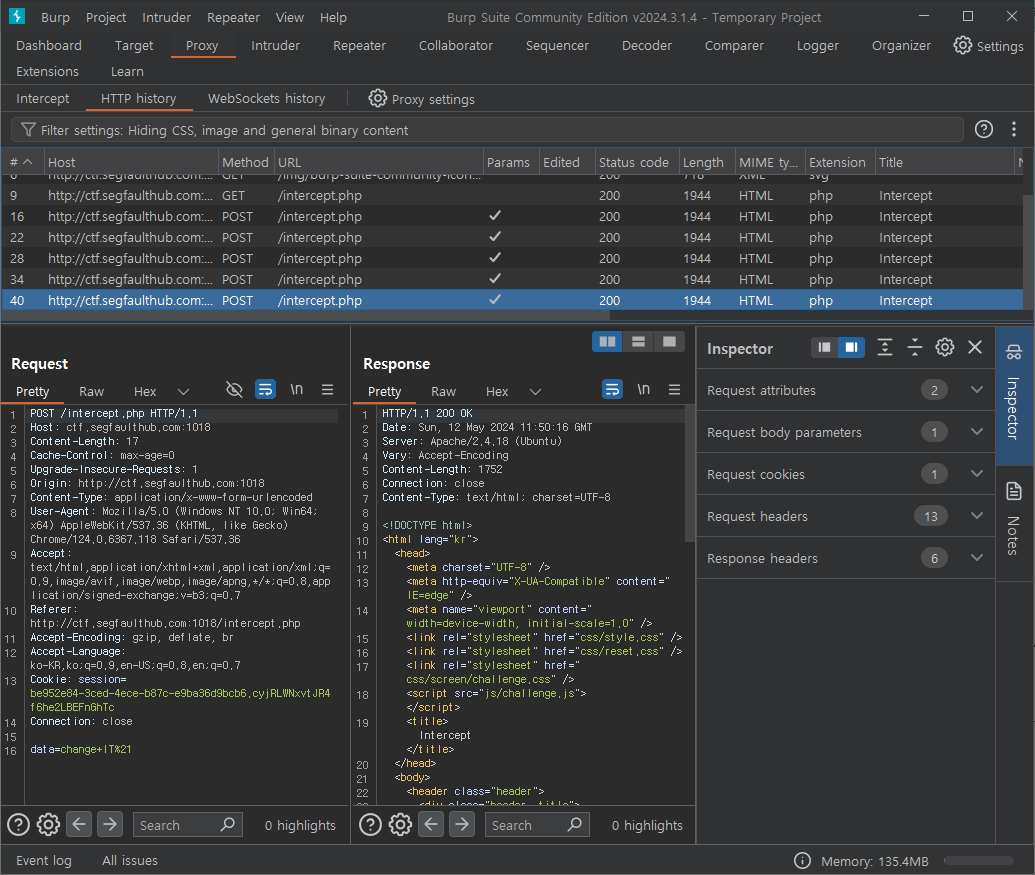Go to next match in Response search
Screen dimensions: 1035x875
click(462, 824)
